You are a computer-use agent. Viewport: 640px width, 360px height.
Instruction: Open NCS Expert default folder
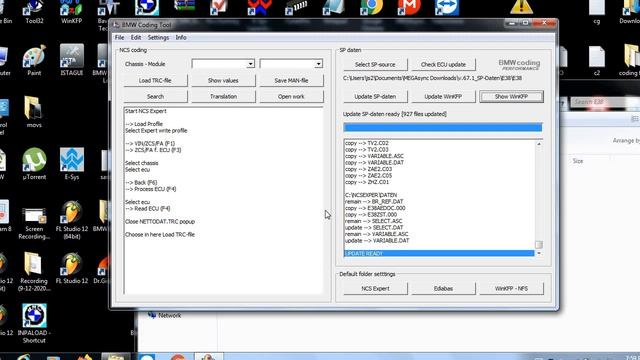(375, 289)
